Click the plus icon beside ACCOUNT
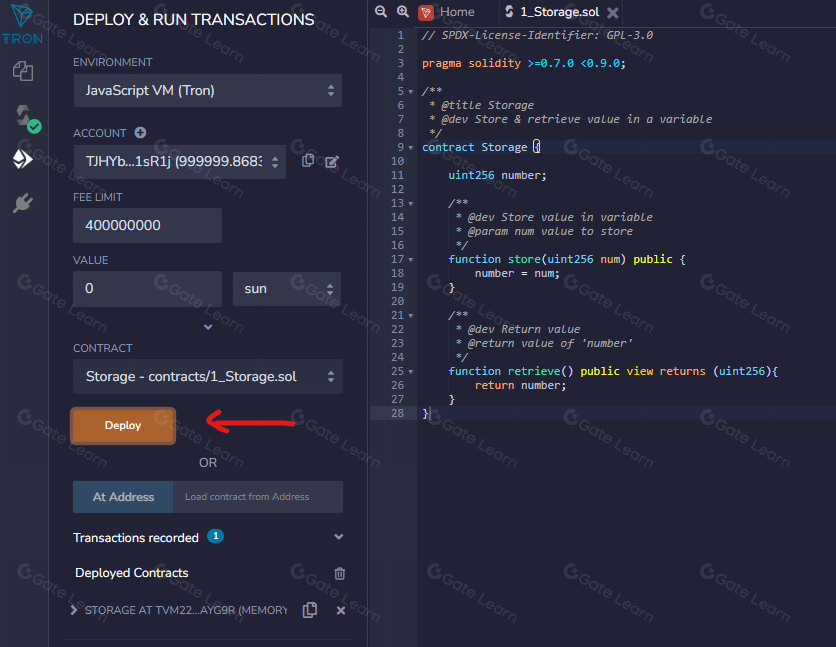Viewport: 836px width, 647px height. [x=140, y=133]
